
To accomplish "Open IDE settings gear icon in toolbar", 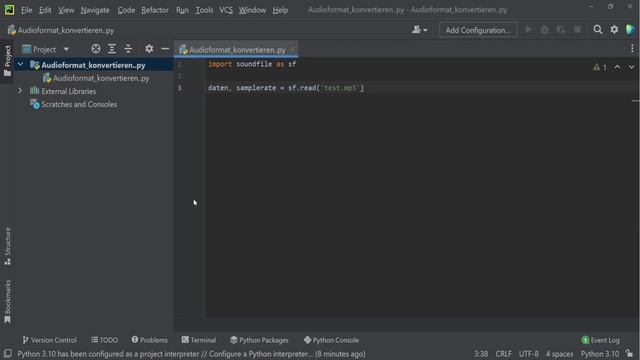I will click(614, 29).
